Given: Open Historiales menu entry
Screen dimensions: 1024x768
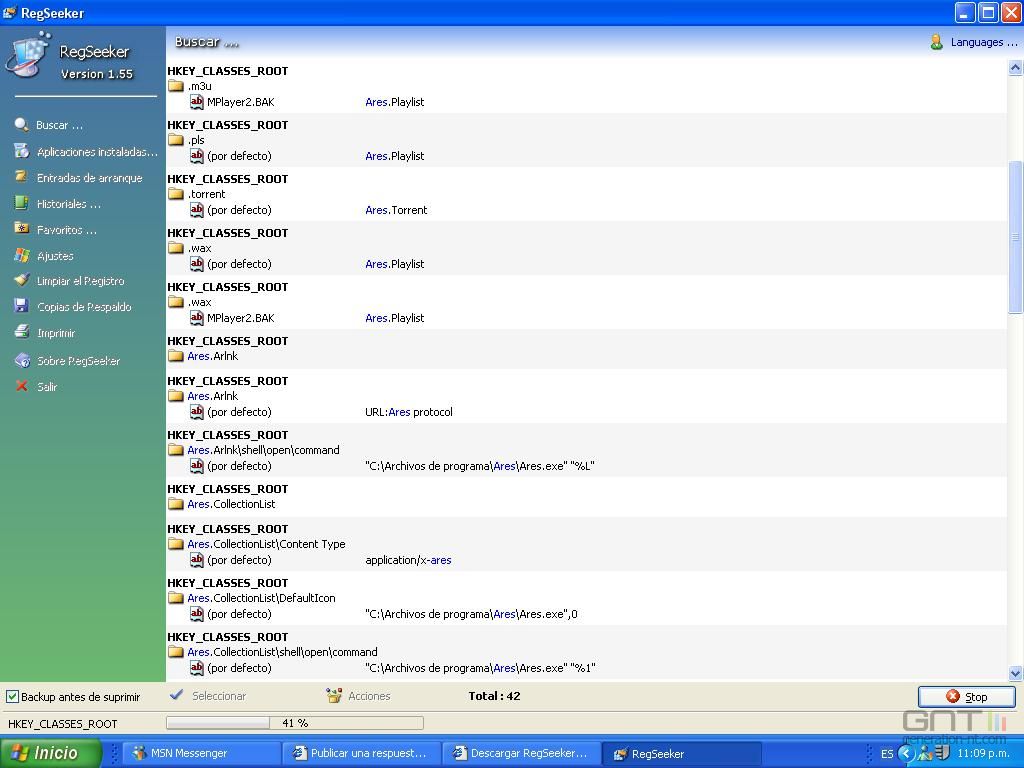Looking at the screenshot, I should pyautogui.click(x=69, y=204).
